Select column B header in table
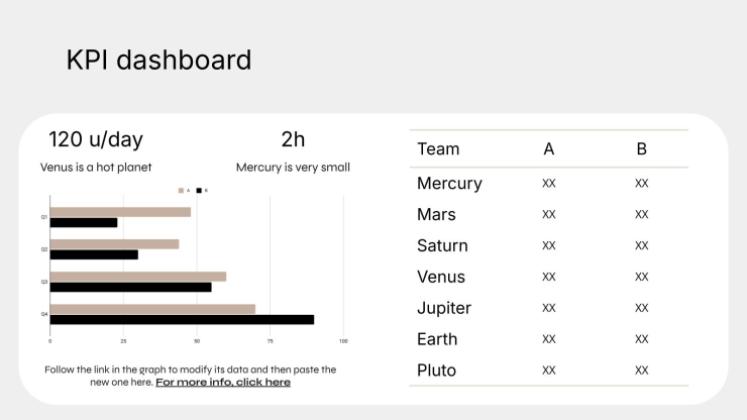This screenshot has width=747, height=420. coord(642,149)
